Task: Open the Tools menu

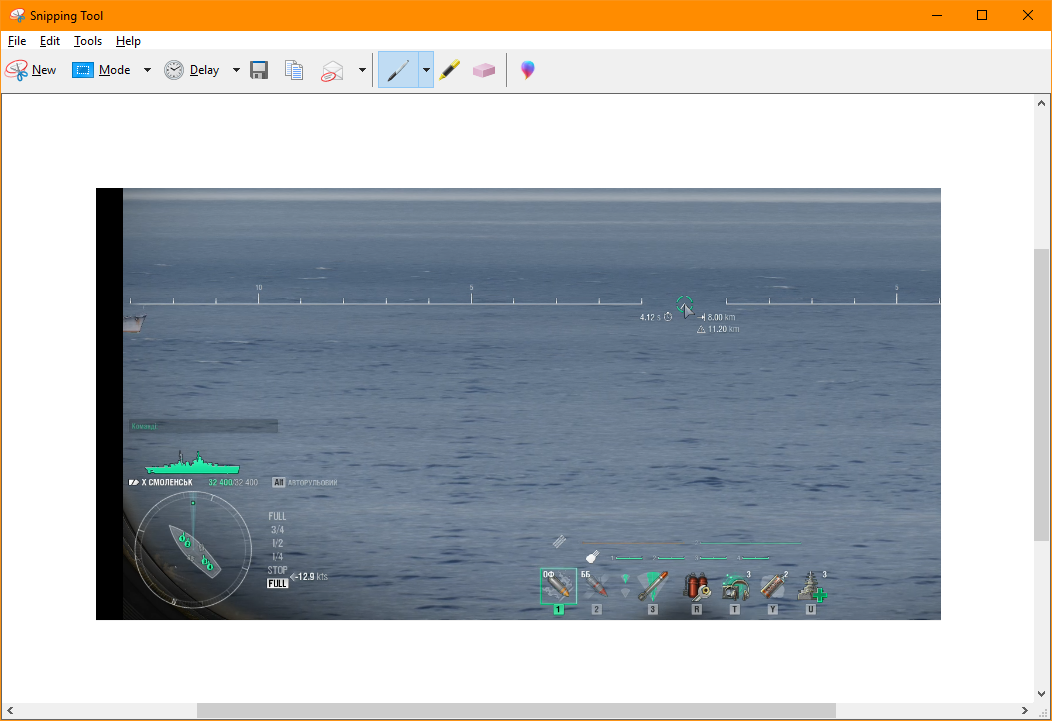Action: (x=88, y=41)
